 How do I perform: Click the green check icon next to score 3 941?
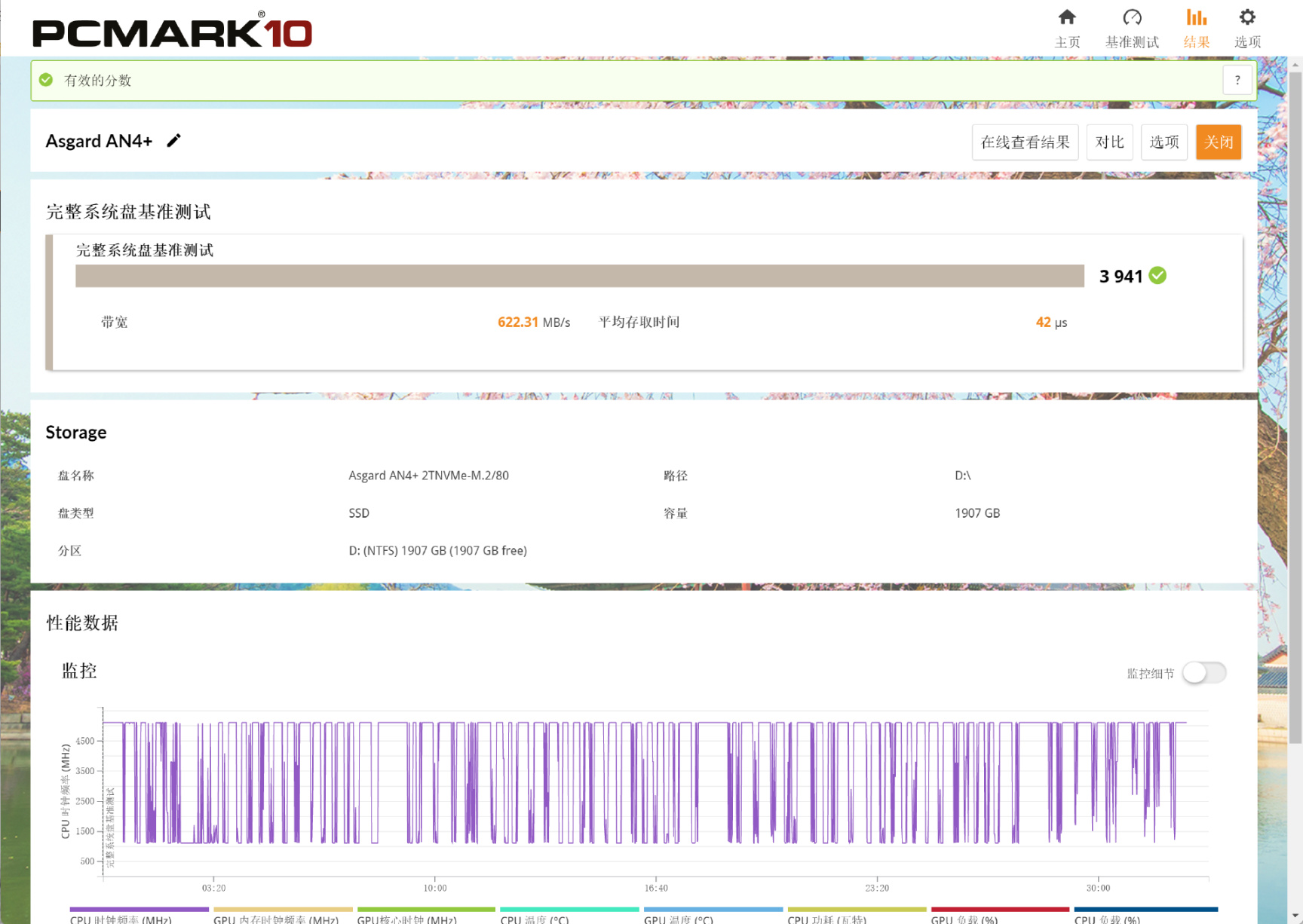click(1157, 276)
